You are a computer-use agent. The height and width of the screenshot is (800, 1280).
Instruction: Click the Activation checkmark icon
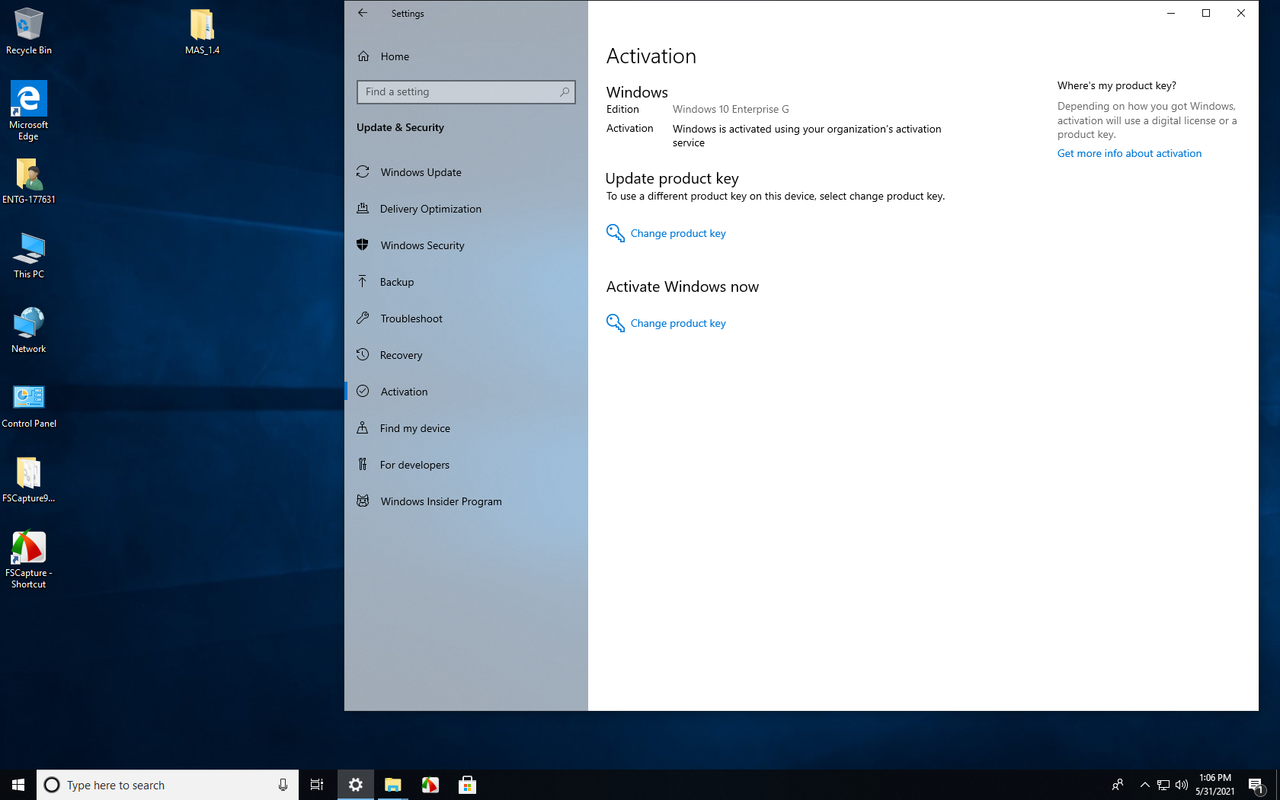(x=363, y=392)
